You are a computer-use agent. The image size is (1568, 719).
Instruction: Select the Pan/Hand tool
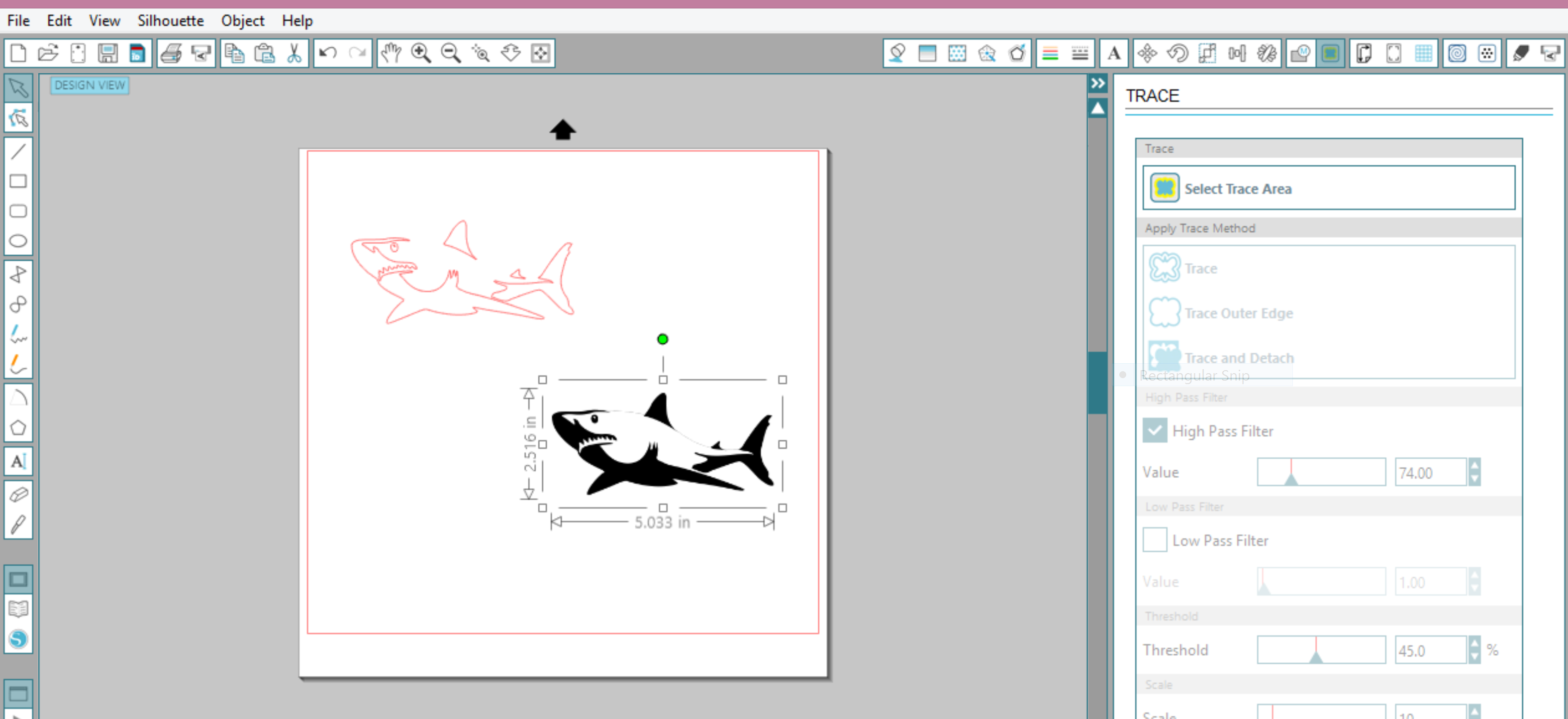pos(391,53)
